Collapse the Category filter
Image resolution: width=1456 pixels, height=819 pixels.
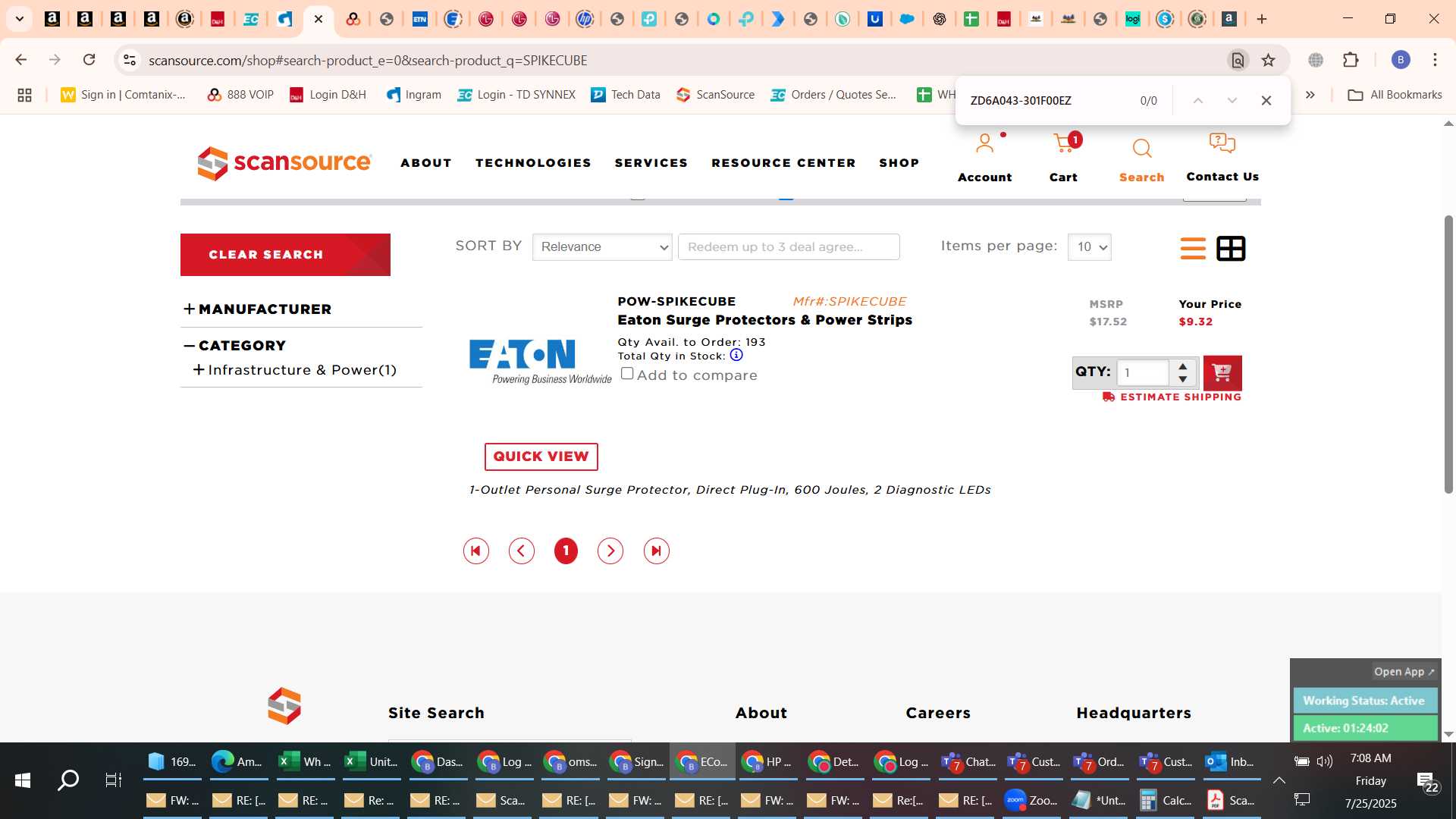click(x=190, y=345)
